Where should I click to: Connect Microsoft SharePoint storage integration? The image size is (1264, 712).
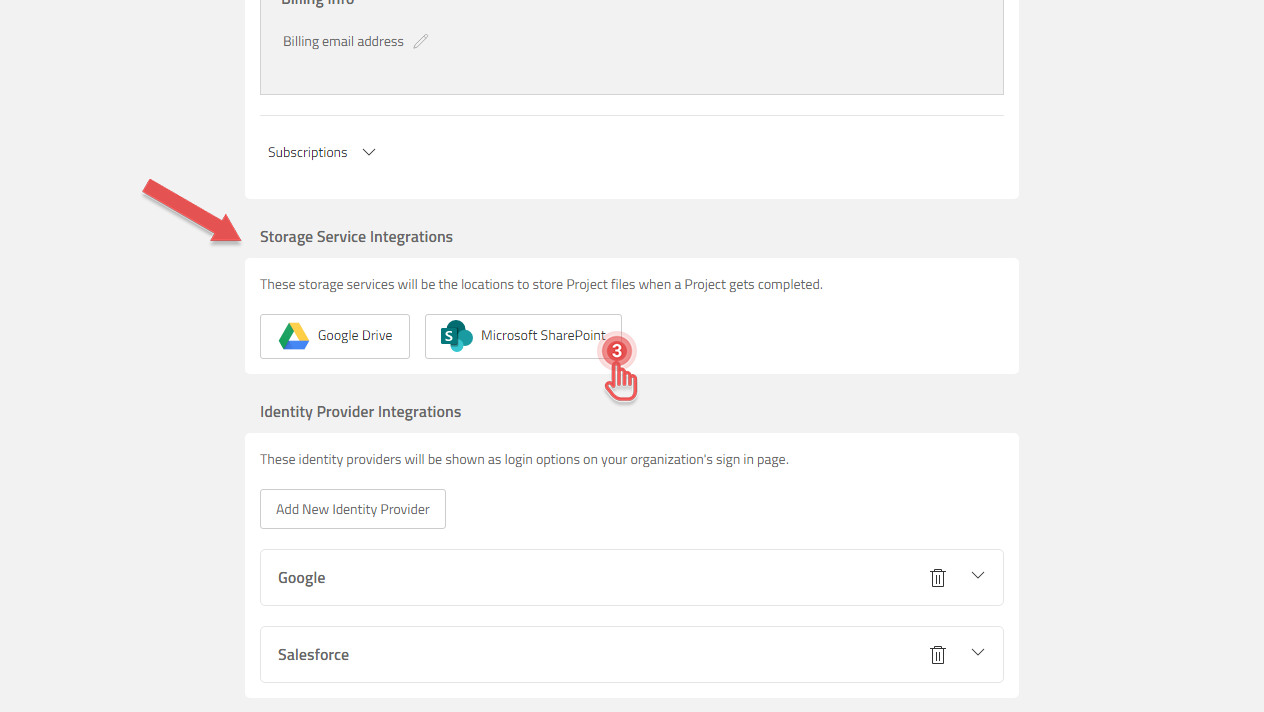coord(523,336)
